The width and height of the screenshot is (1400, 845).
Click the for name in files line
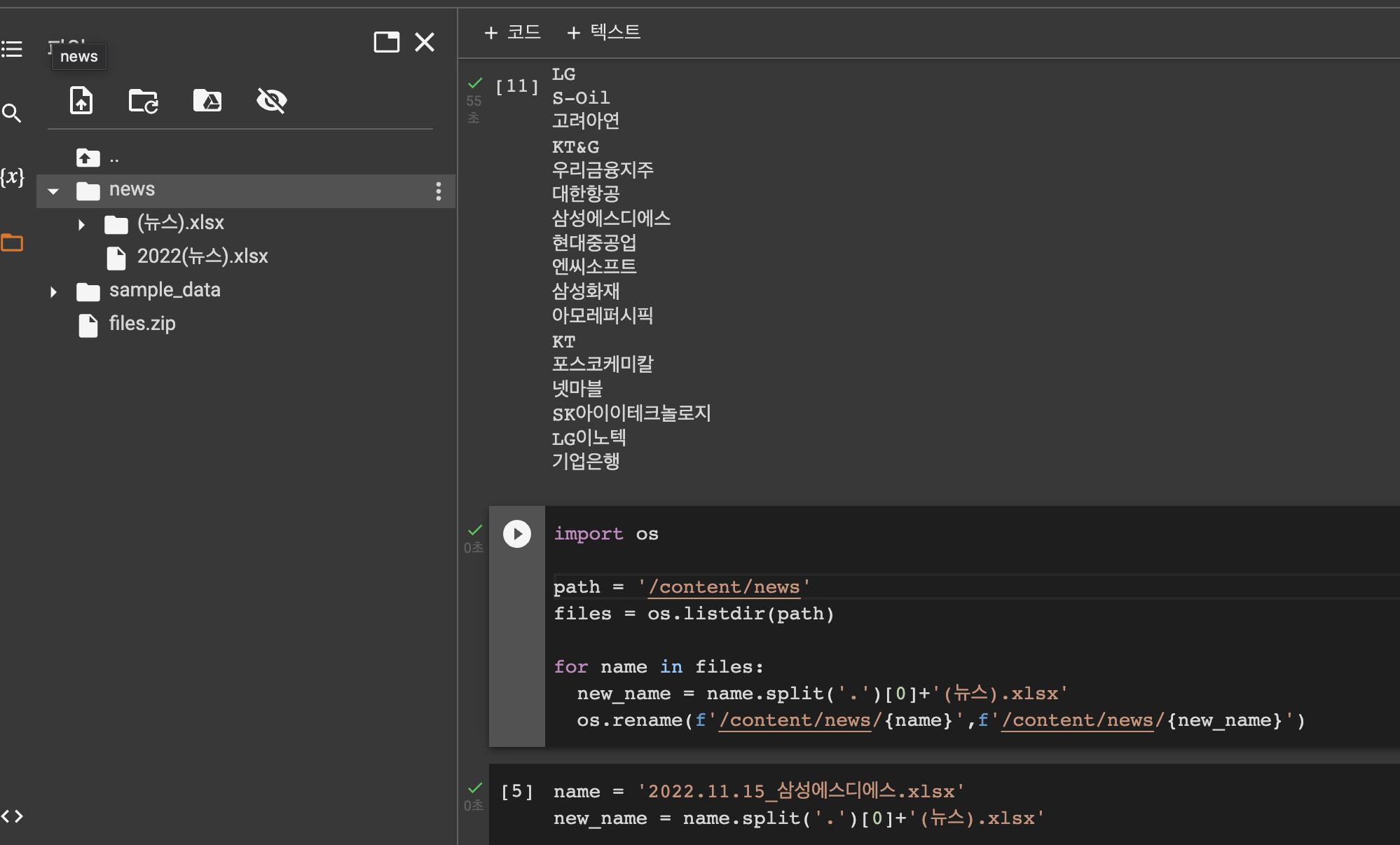click(x=659, y=667)
